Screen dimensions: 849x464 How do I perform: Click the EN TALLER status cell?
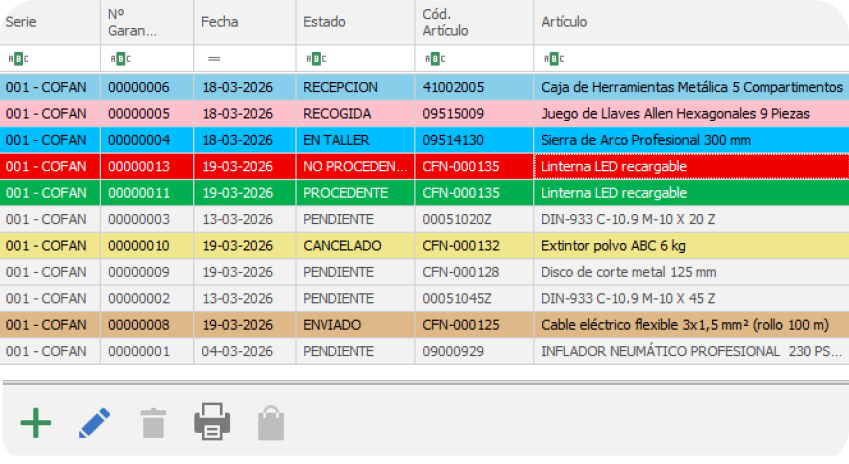pyautogui.click(x=355, y=140)
